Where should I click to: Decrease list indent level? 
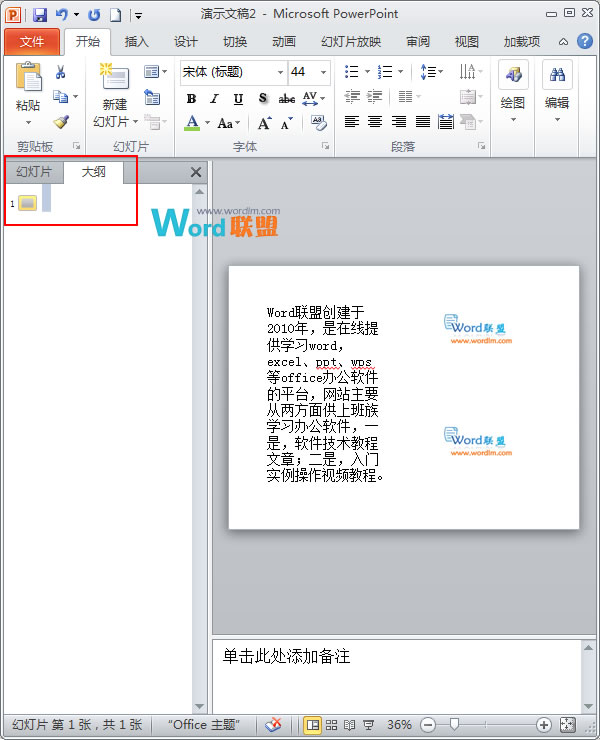click(352, 97)
